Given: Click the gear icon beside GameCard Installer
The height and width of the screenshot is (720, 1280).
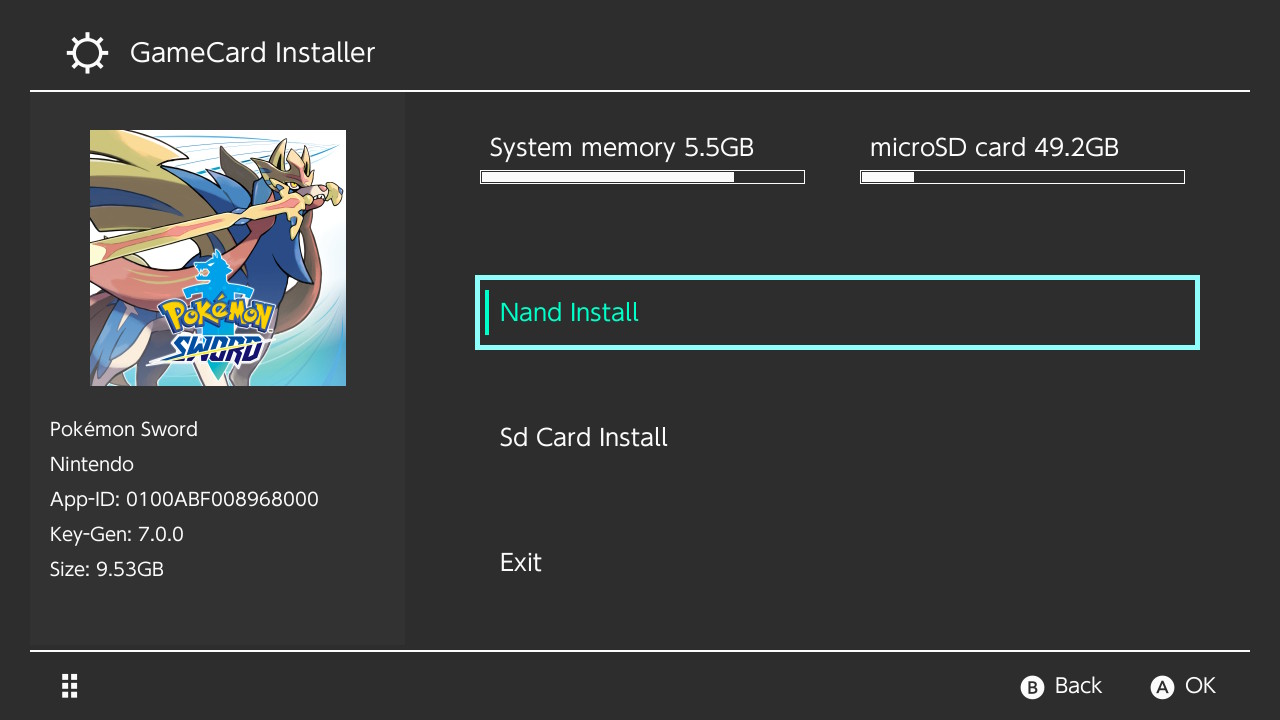Looking at the screenshot, I should 87,53.
